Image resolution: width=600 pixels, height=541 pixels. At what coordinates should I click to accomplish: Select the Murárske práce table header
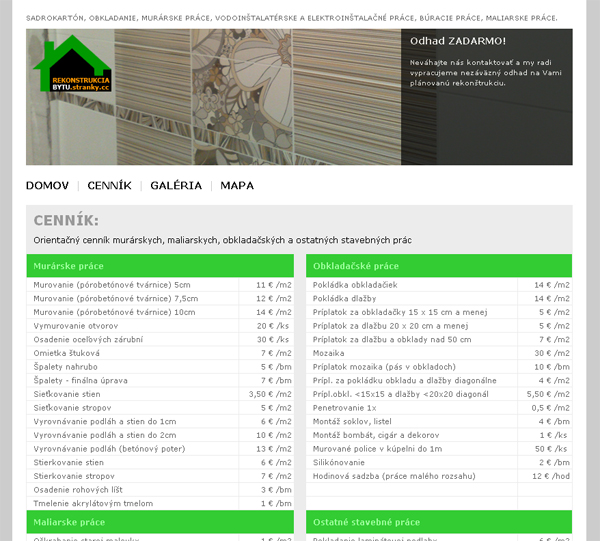point(160,266)
